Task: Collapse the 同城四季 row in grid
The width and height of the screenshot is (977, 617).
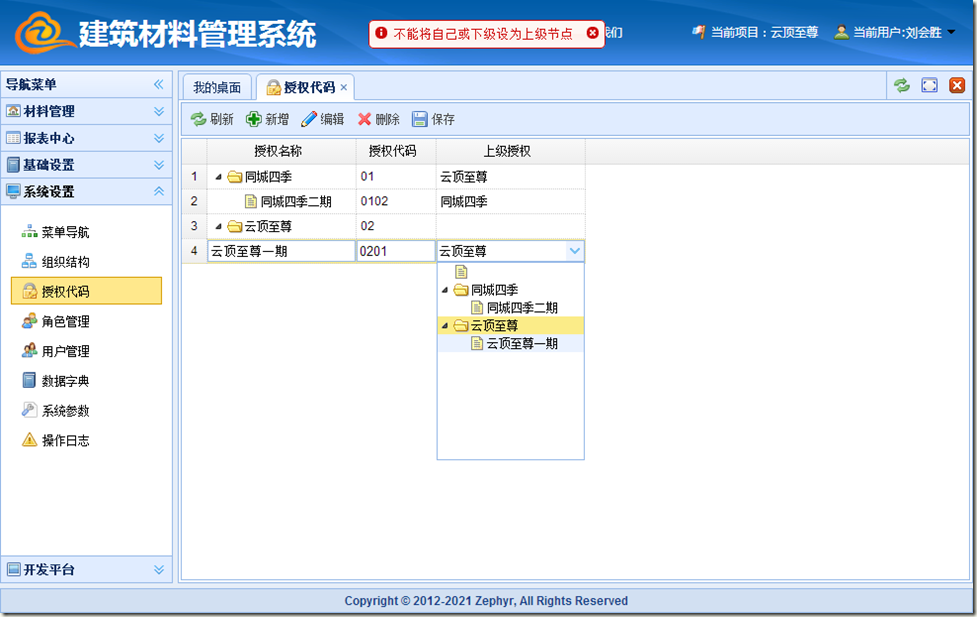Action: coord(219,177)
